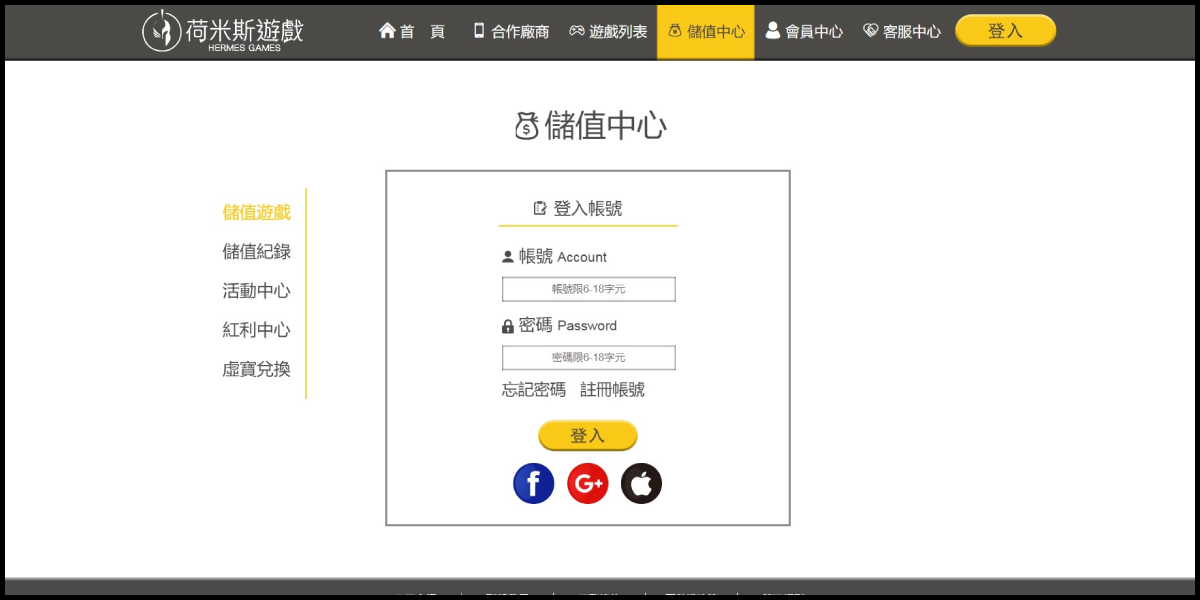
Task: Open 儲值中心 tab in the navigation bar
Action: tap(706, 31)
